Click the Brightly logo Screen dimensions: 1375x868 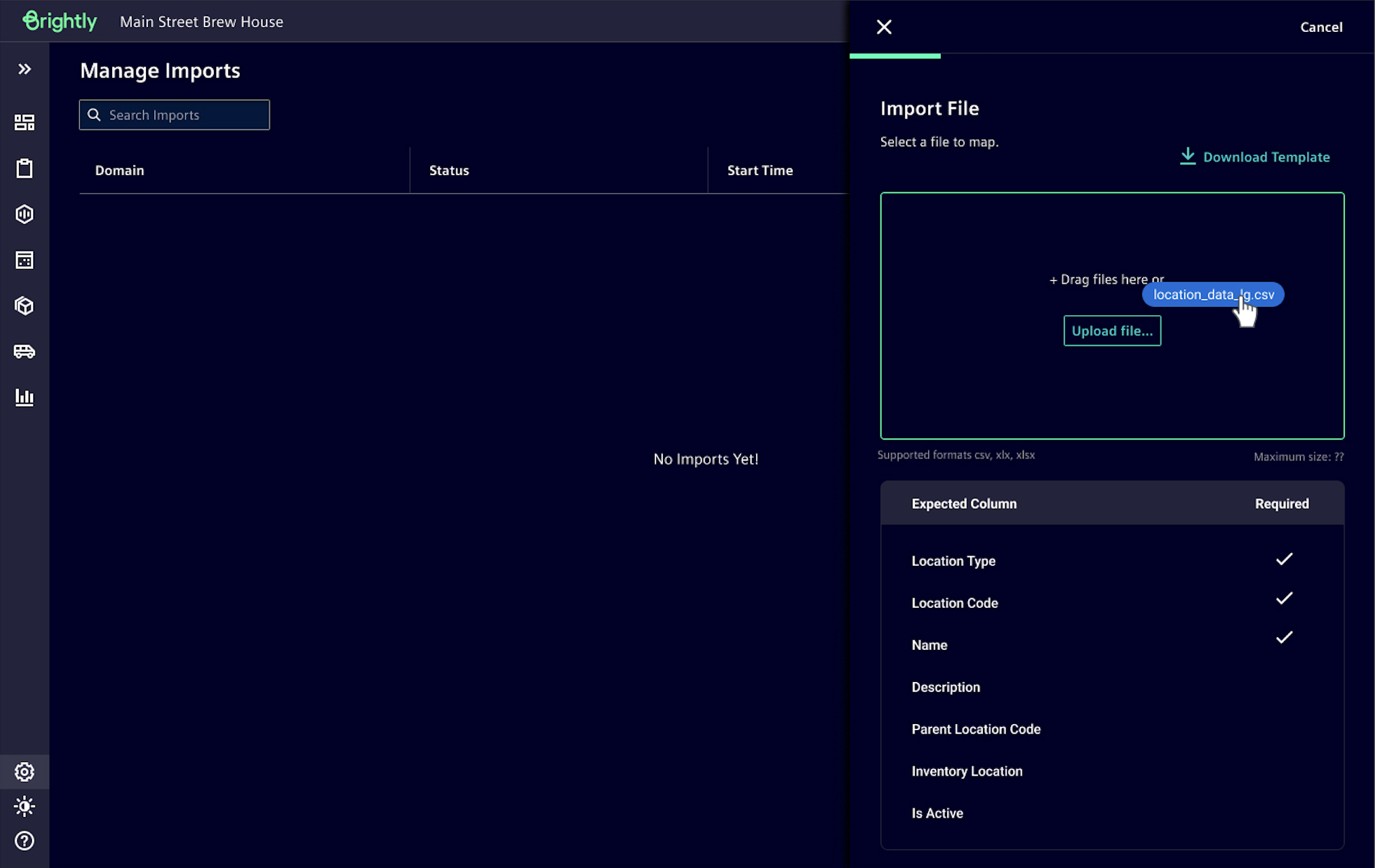coord(60,21)
